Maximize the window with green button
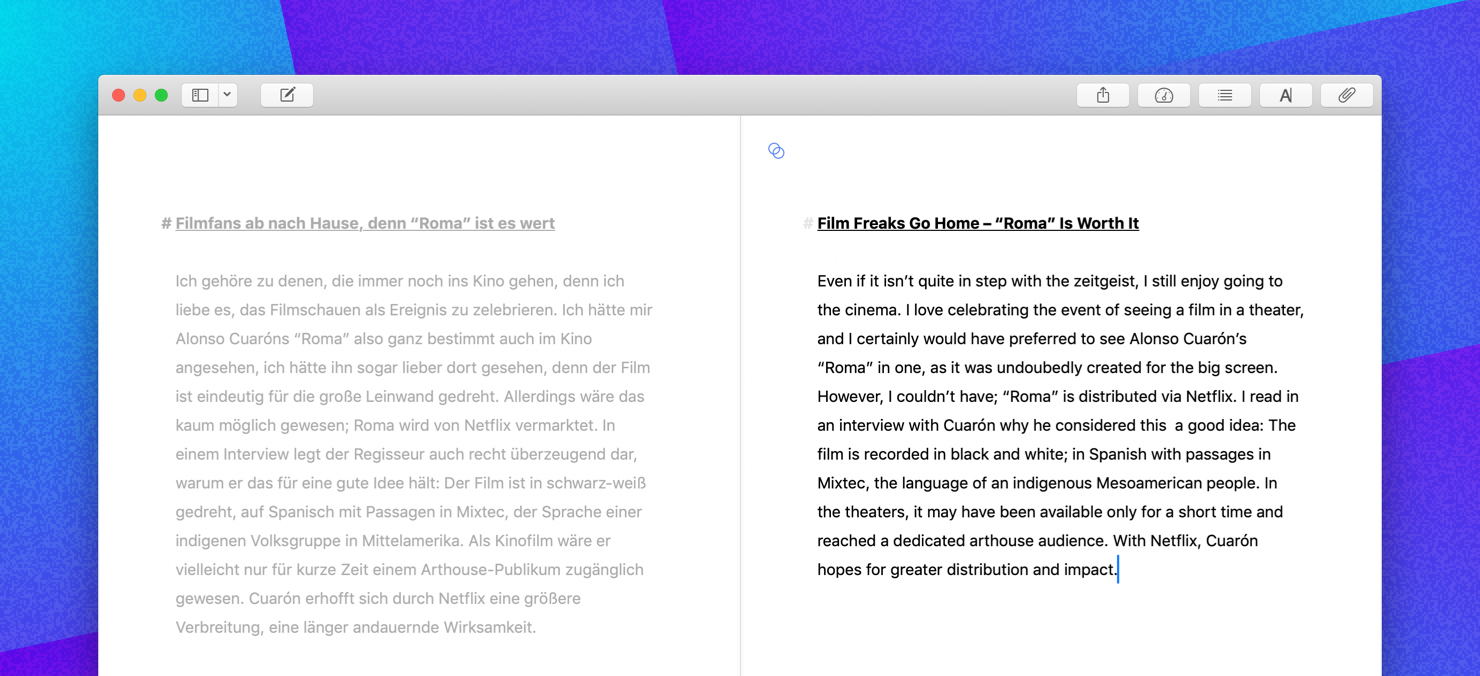This screenshot has width=1480, height=676. click(161, 95)
